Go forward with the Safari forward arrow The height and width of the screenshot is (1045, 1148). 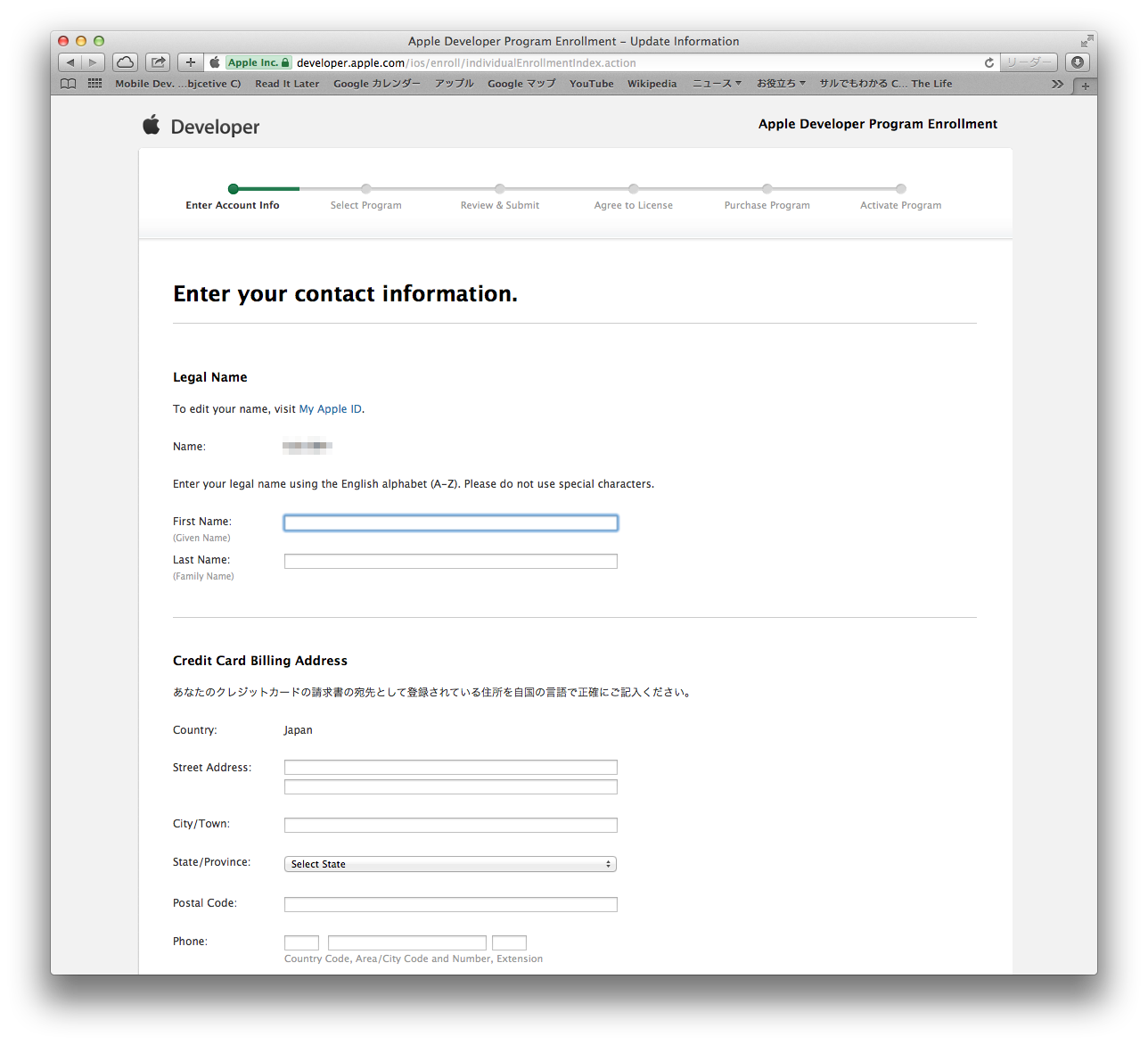coord(93,62)
